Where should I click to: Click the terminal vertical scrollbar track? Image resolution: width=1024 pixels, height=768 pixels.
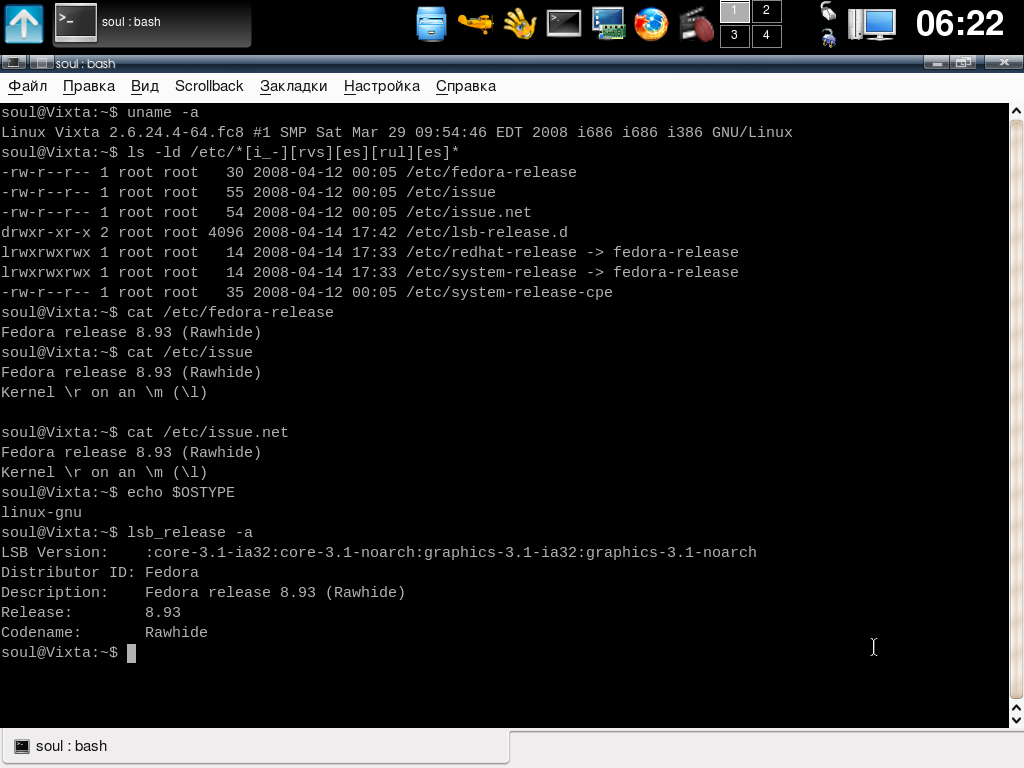(1016, 409)
